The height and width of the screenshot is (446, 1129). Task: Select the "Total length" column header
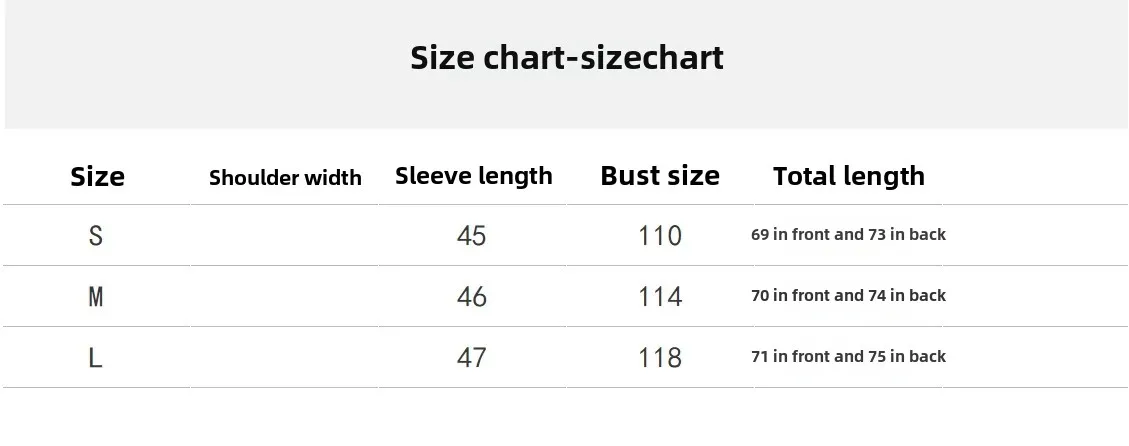click(x=848, y=176)
